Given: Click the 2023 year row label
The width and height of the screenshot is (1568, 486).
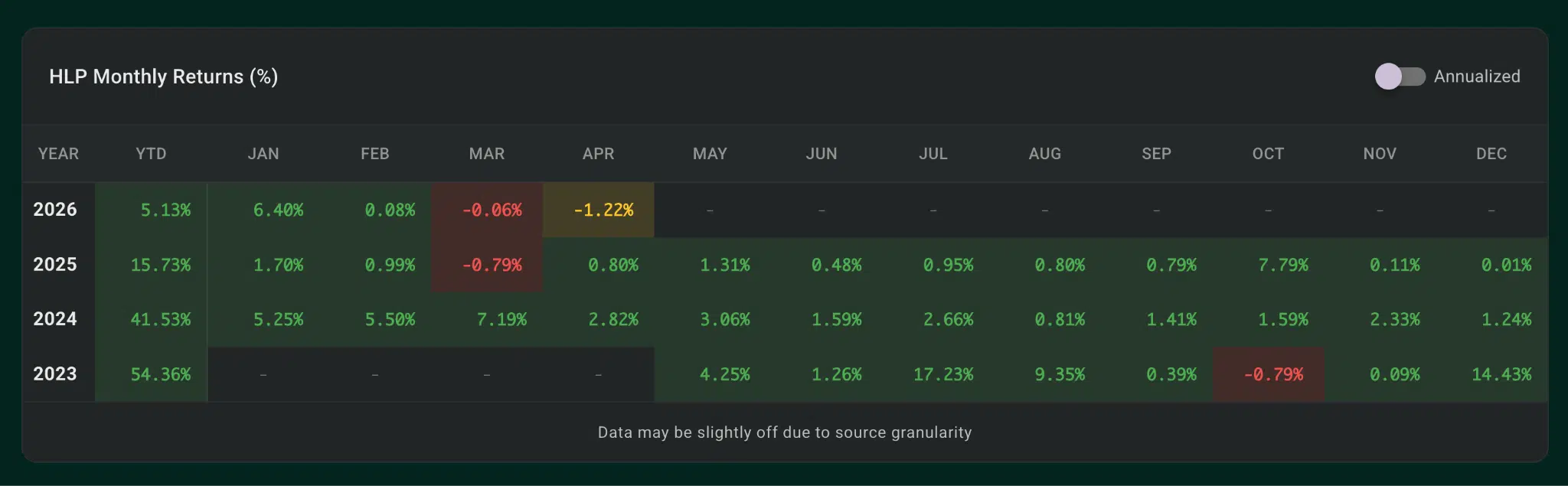Looking at the screenshot, I should [x=55, y=374].
